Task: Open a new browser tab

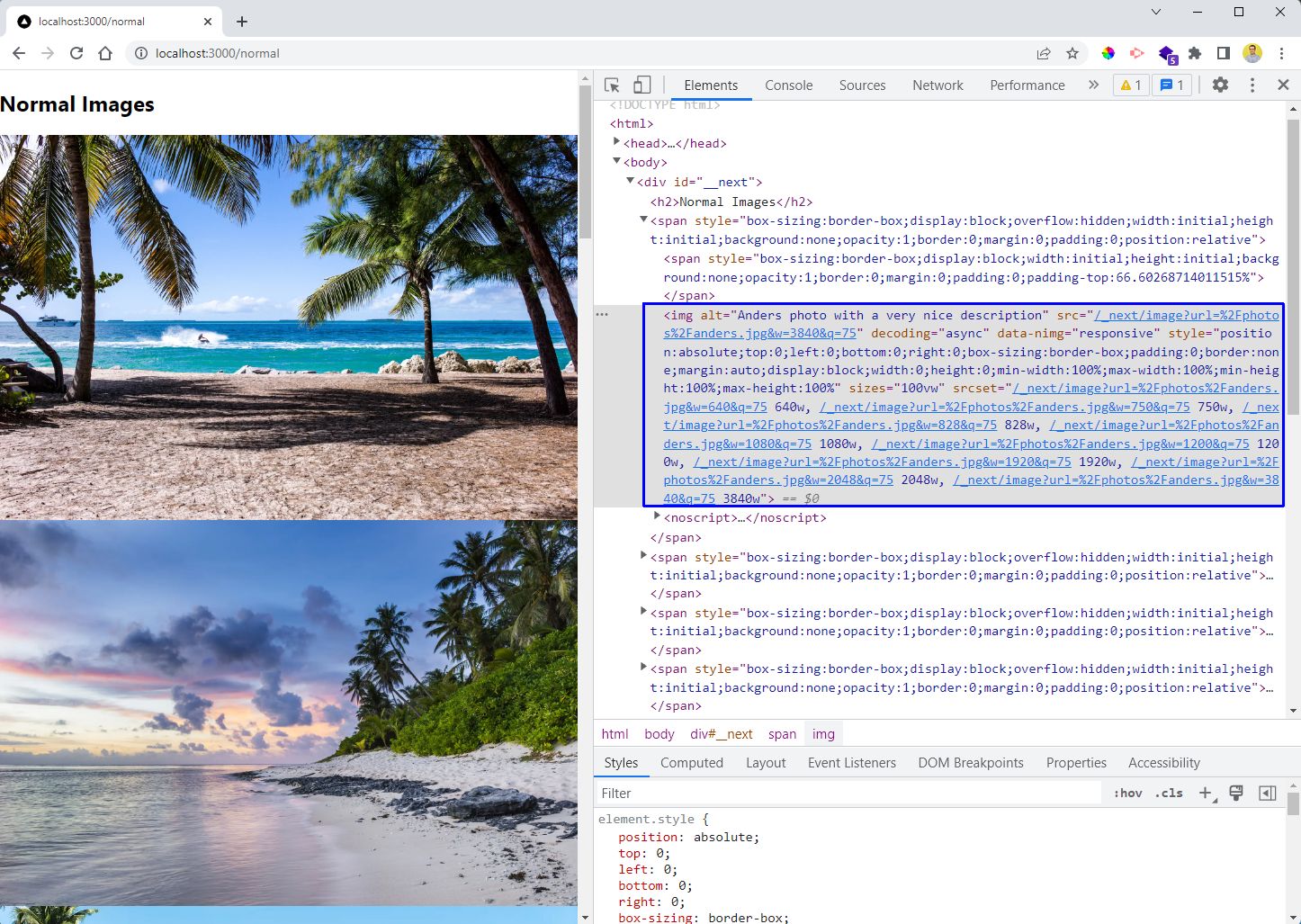Action: click(242, 21)
